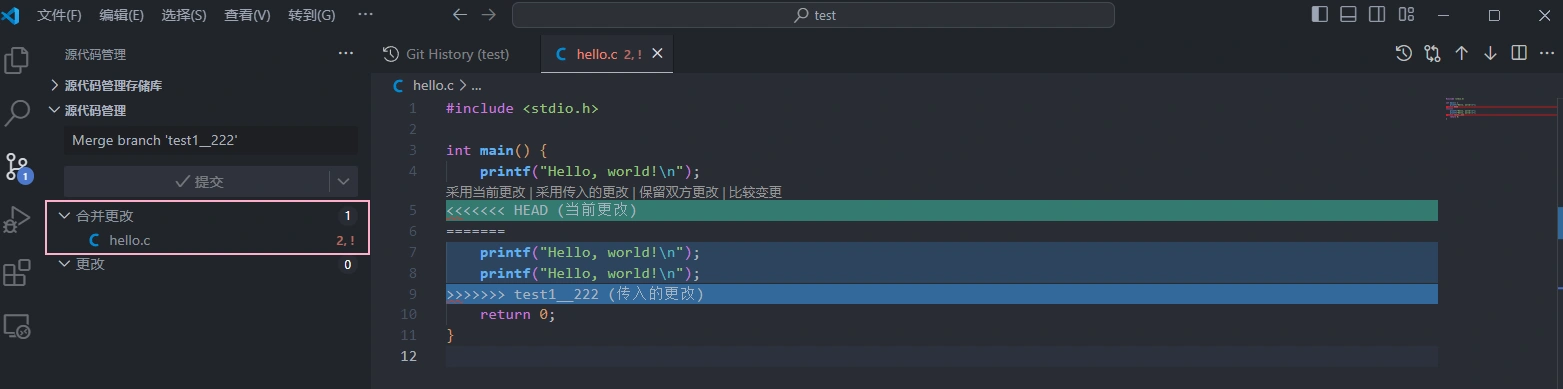This screenshot has height=389, width=1563.
Task: Click 比较变更 link
Action: [x=755, y=192]
